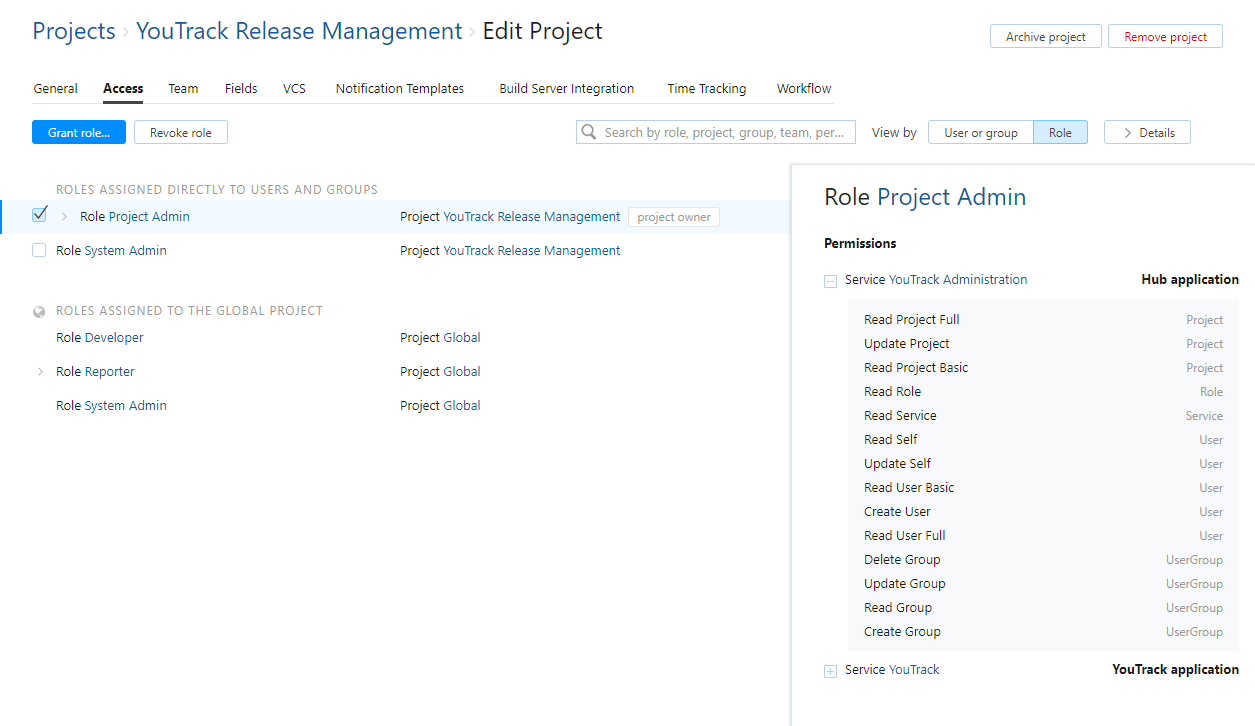Focus the role search input field
This screenshot has width=1255, height=726.
728,132
